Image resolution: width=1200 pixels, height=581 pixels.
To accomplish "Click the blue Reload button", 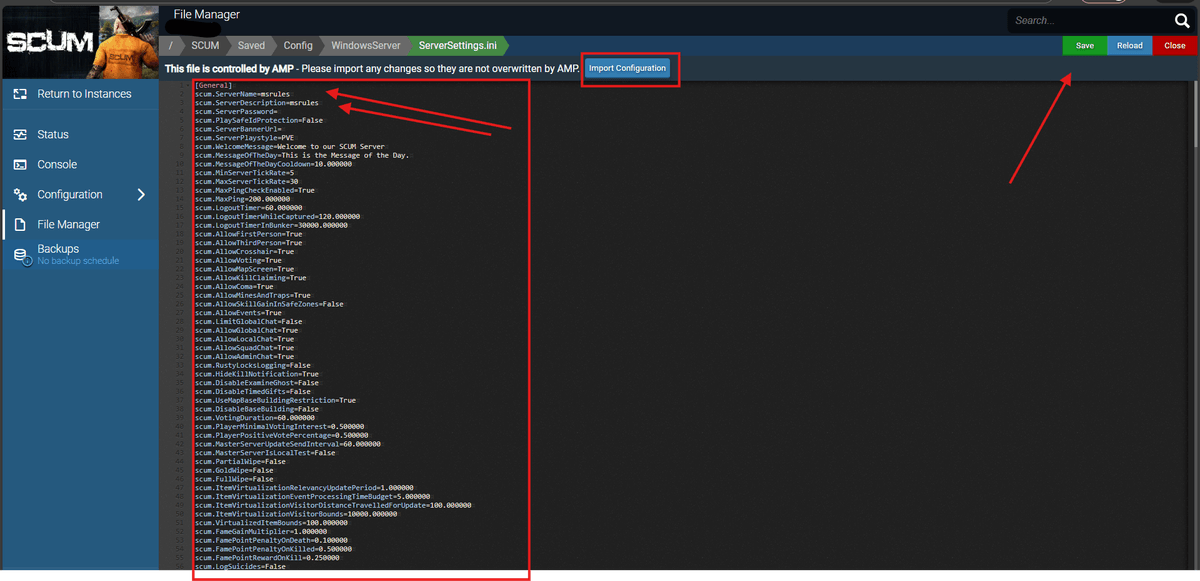I will coord(1130,45).
